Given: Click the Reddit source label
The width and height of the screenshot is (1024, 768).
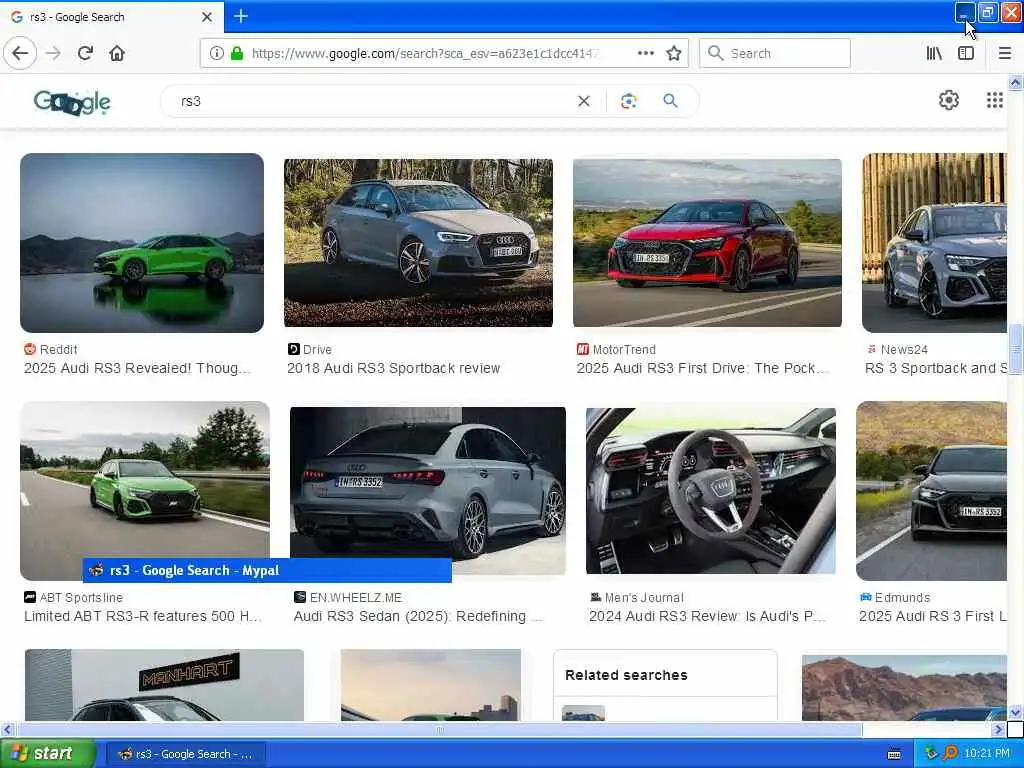Looking at the screenshot, I should tap(58, 349).
